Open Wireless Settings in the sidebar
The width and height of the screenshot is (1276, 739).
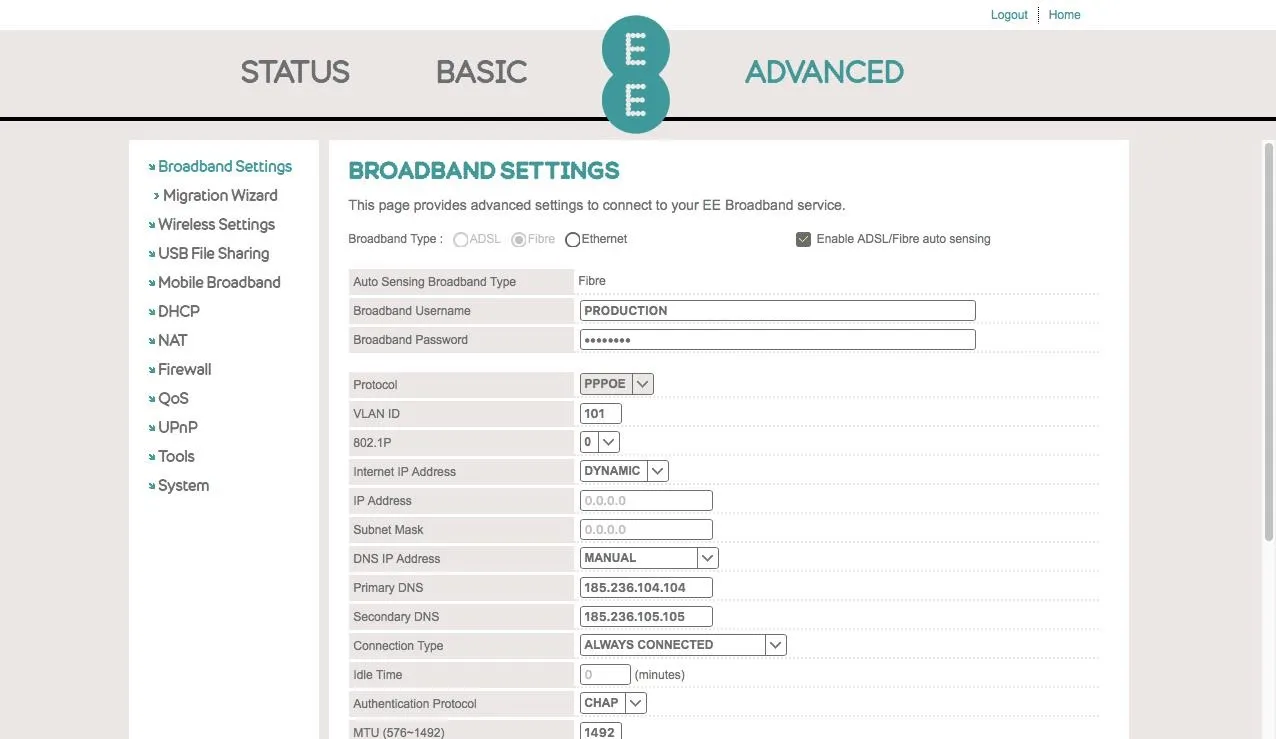(x=216, y=224)
